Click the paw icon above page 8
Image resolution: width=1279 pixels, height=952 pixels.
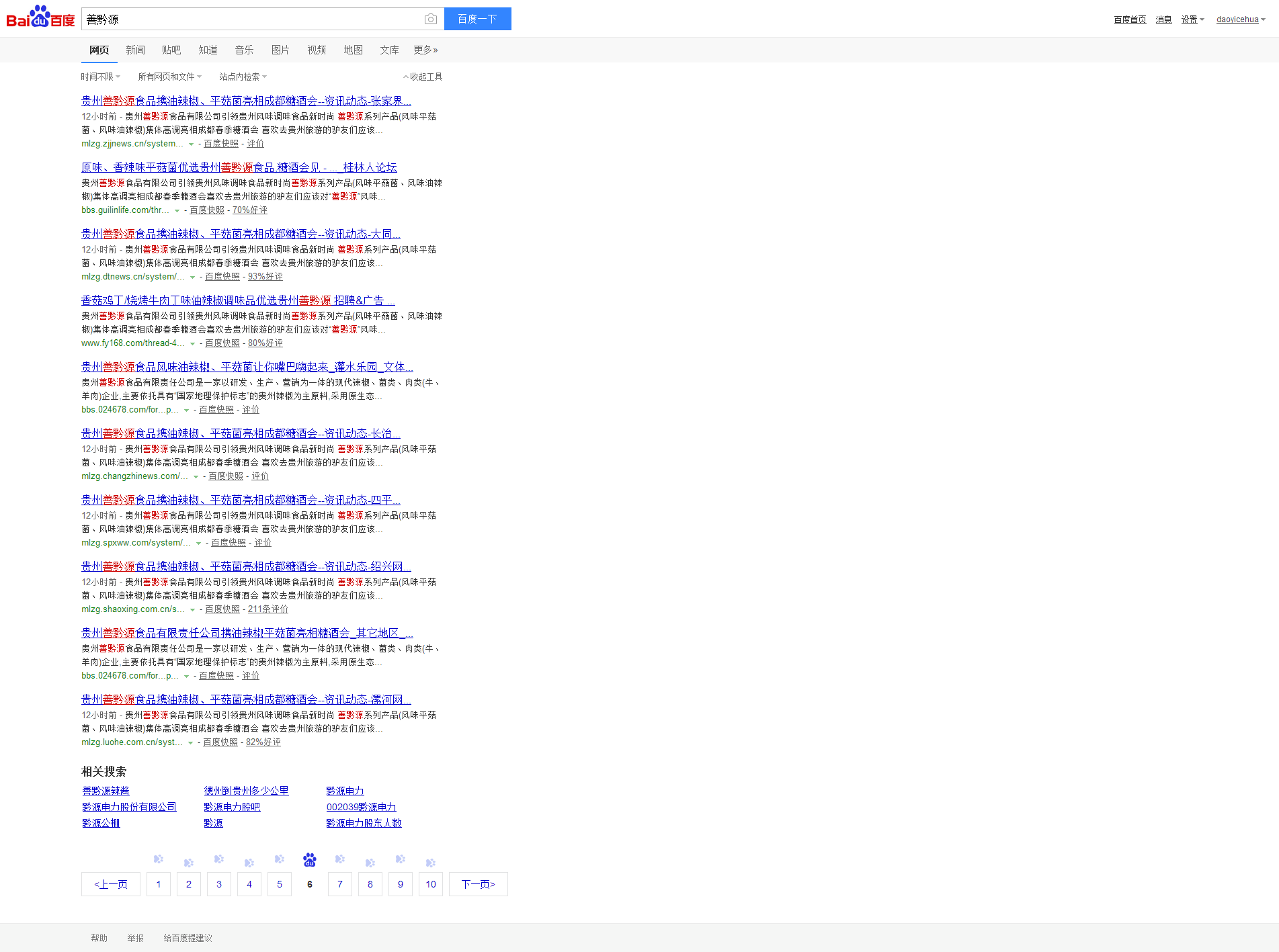pos(370,863)
